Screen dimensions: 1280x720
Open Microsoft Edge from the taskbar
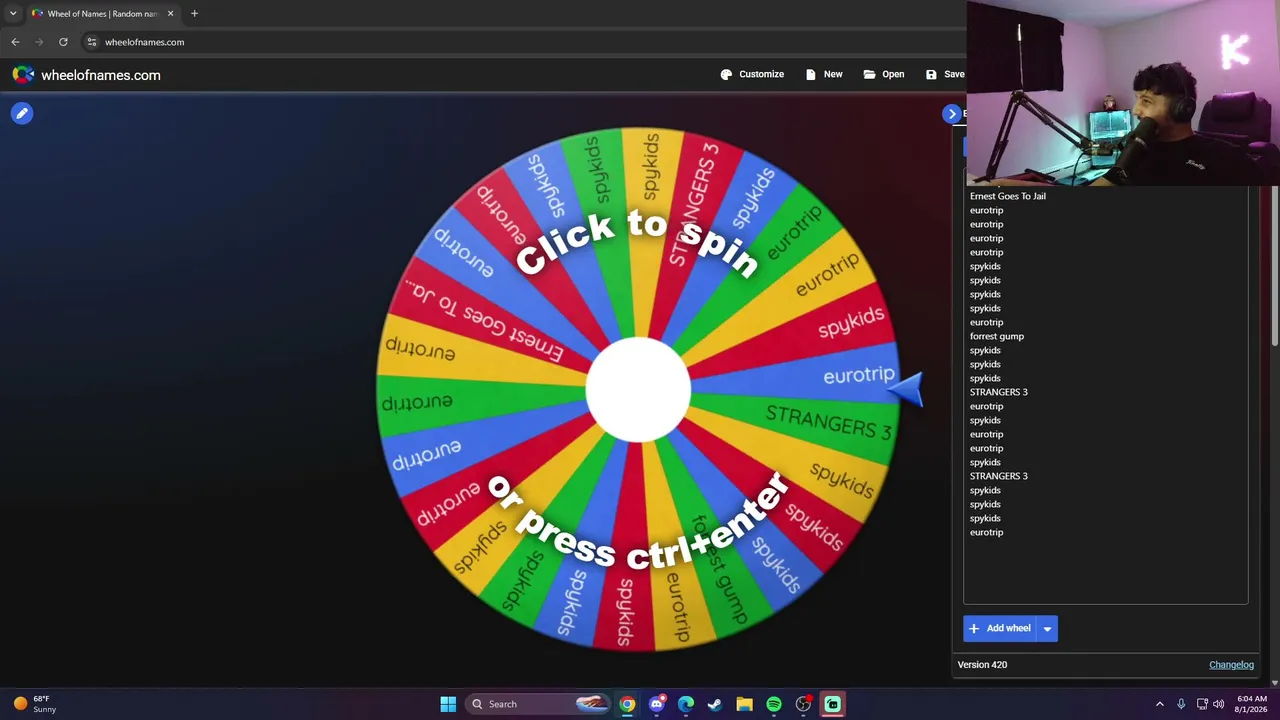click(686, 704)
